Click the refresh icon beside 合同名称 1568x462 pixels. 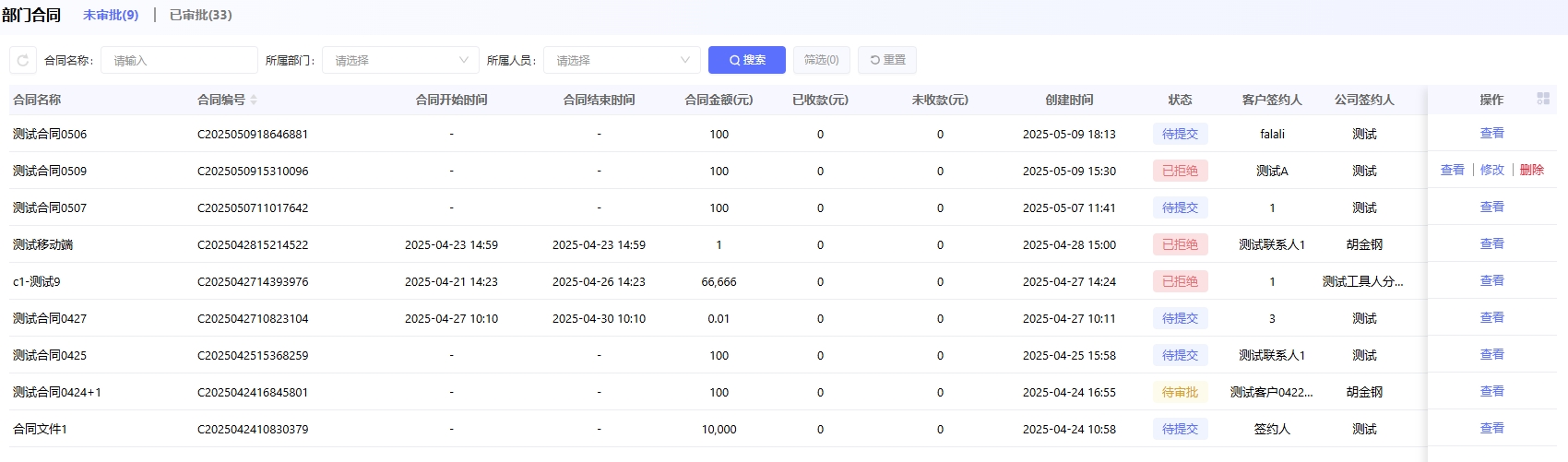pyautogui.click(x=23, y=60)
